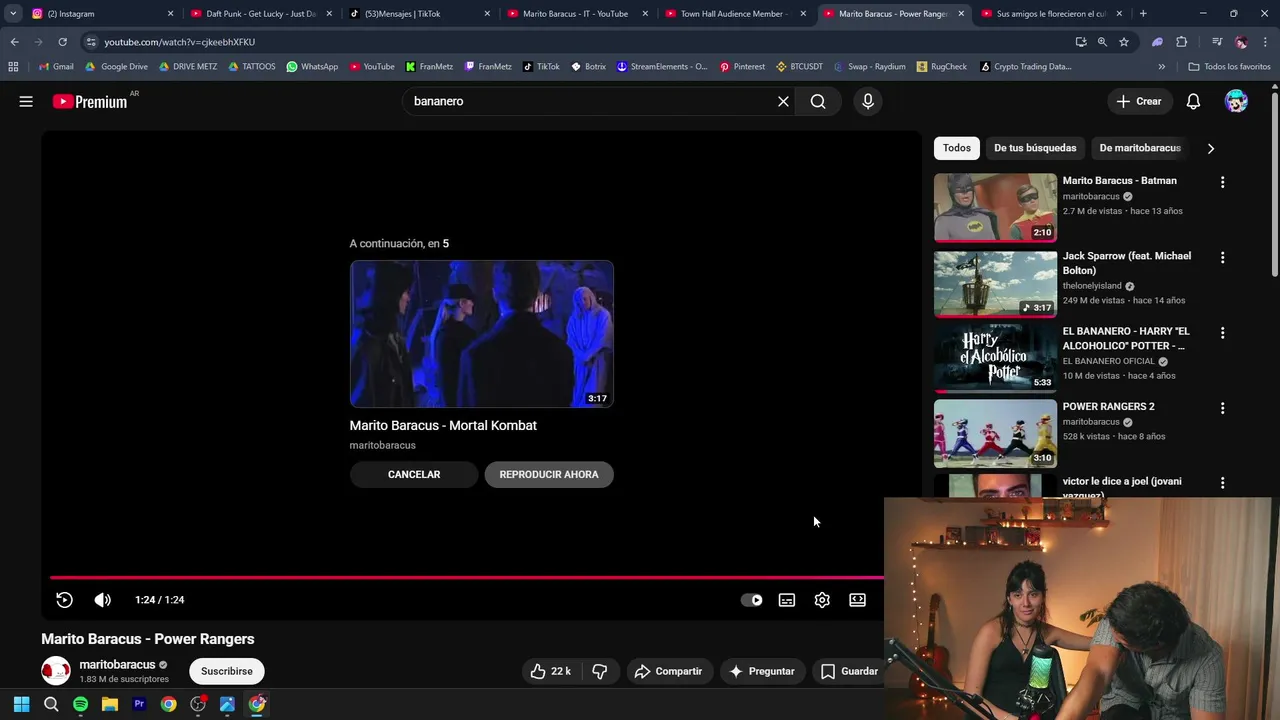Run search with magnifier button
The width and height of the screenshot is (1280, 720).
click(x=818, y=101)
